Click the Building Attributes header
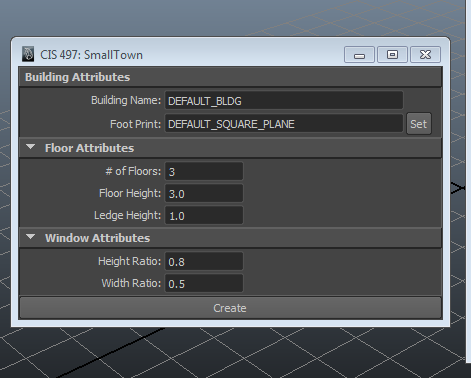The width and height of the screenshot is (471, 378). 231,77
